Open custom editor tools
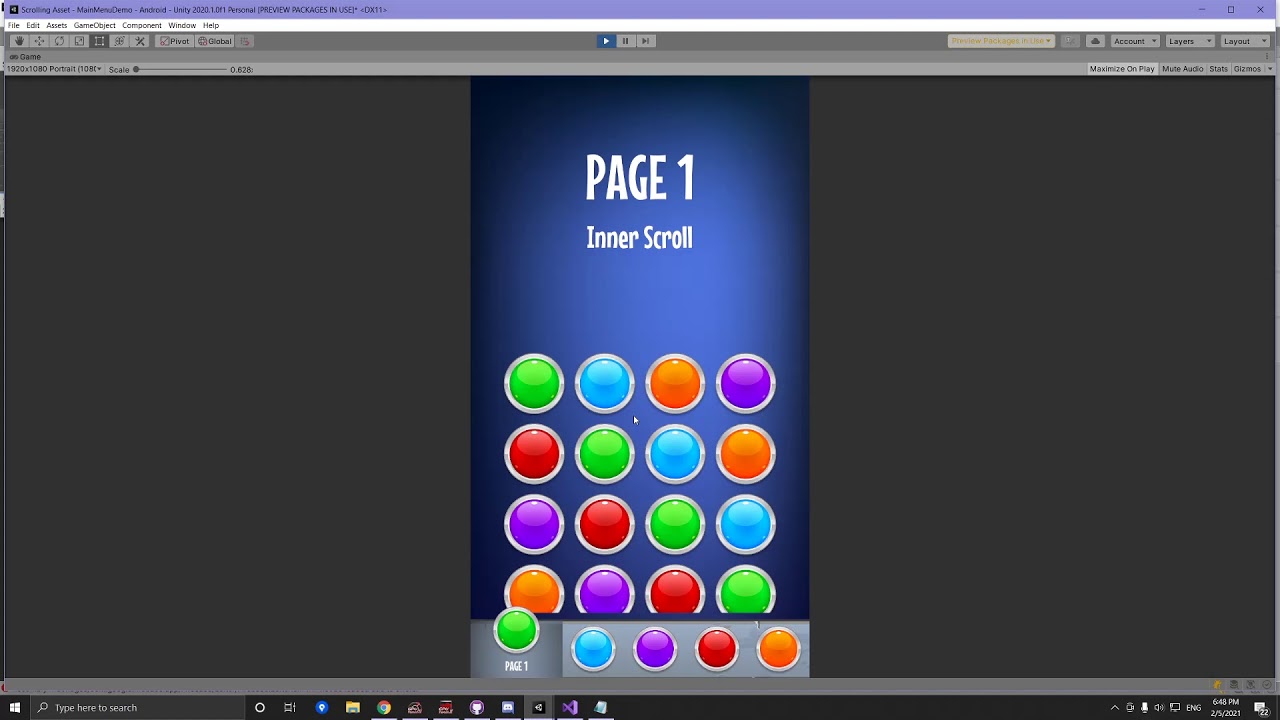The height and width of the screenshot is (720, 1280). point(140,41)
